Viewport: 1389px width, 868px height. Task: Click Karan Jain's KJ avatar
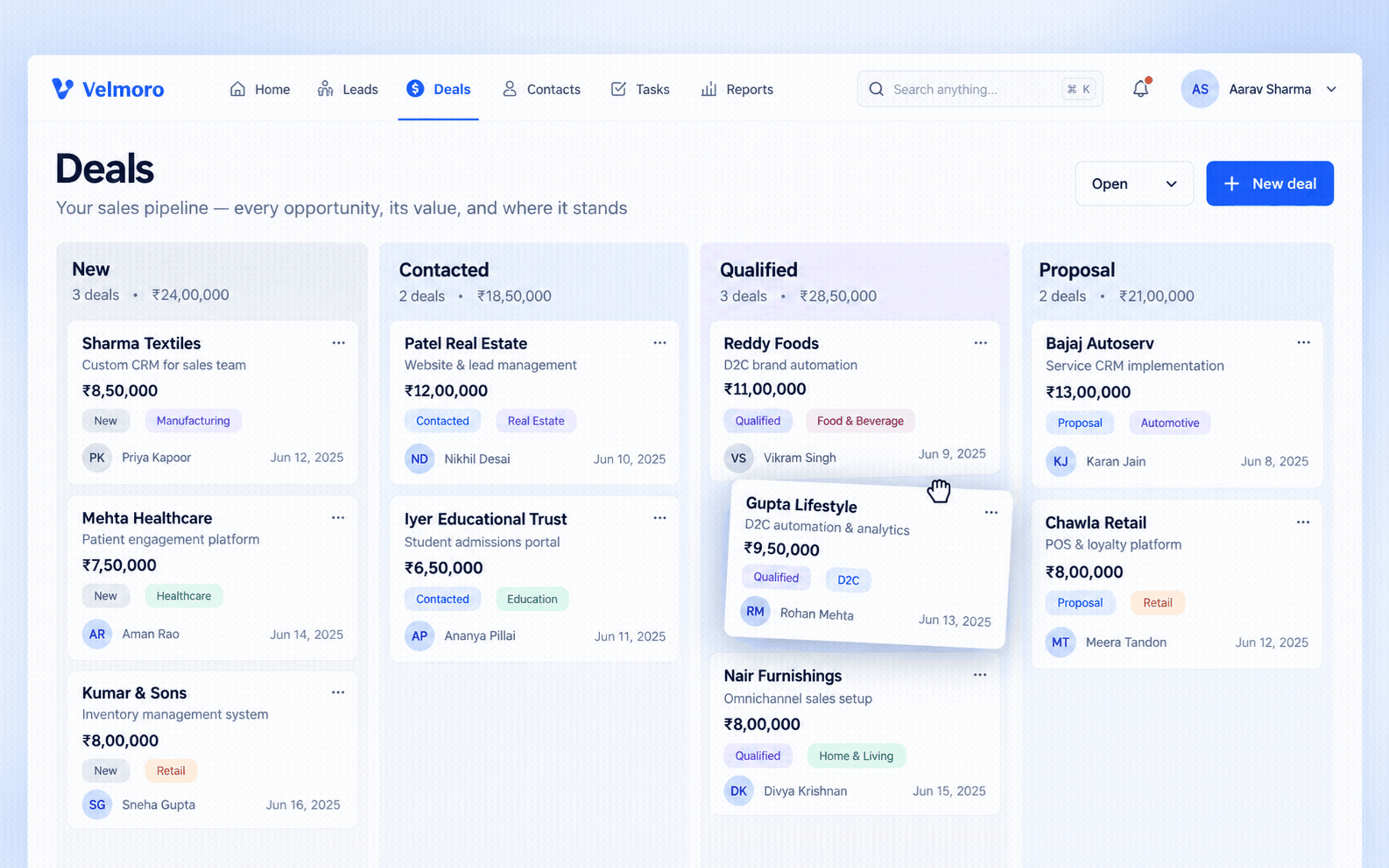(1060, 461)
